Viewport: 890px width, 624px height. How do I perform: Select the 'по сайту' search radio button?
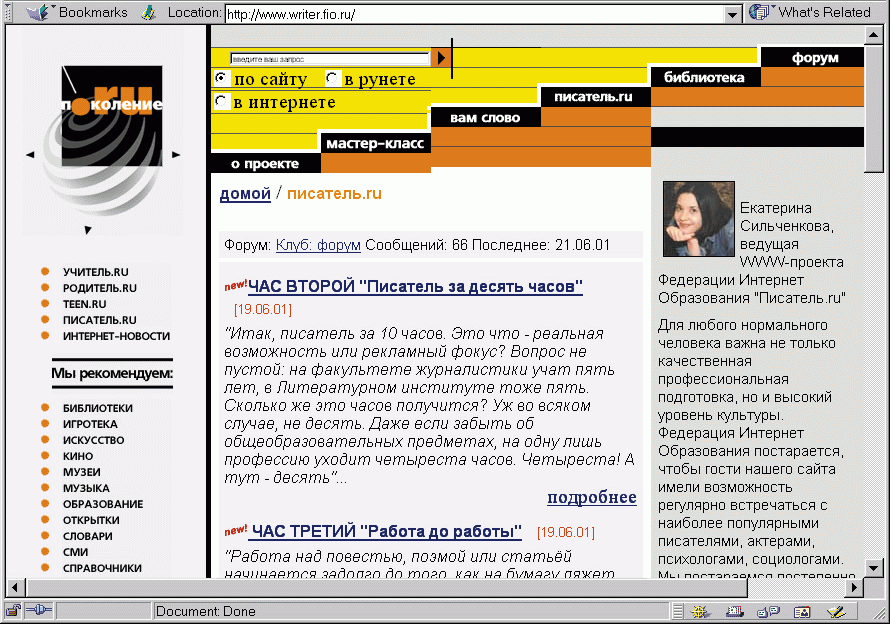pos(221,78)
